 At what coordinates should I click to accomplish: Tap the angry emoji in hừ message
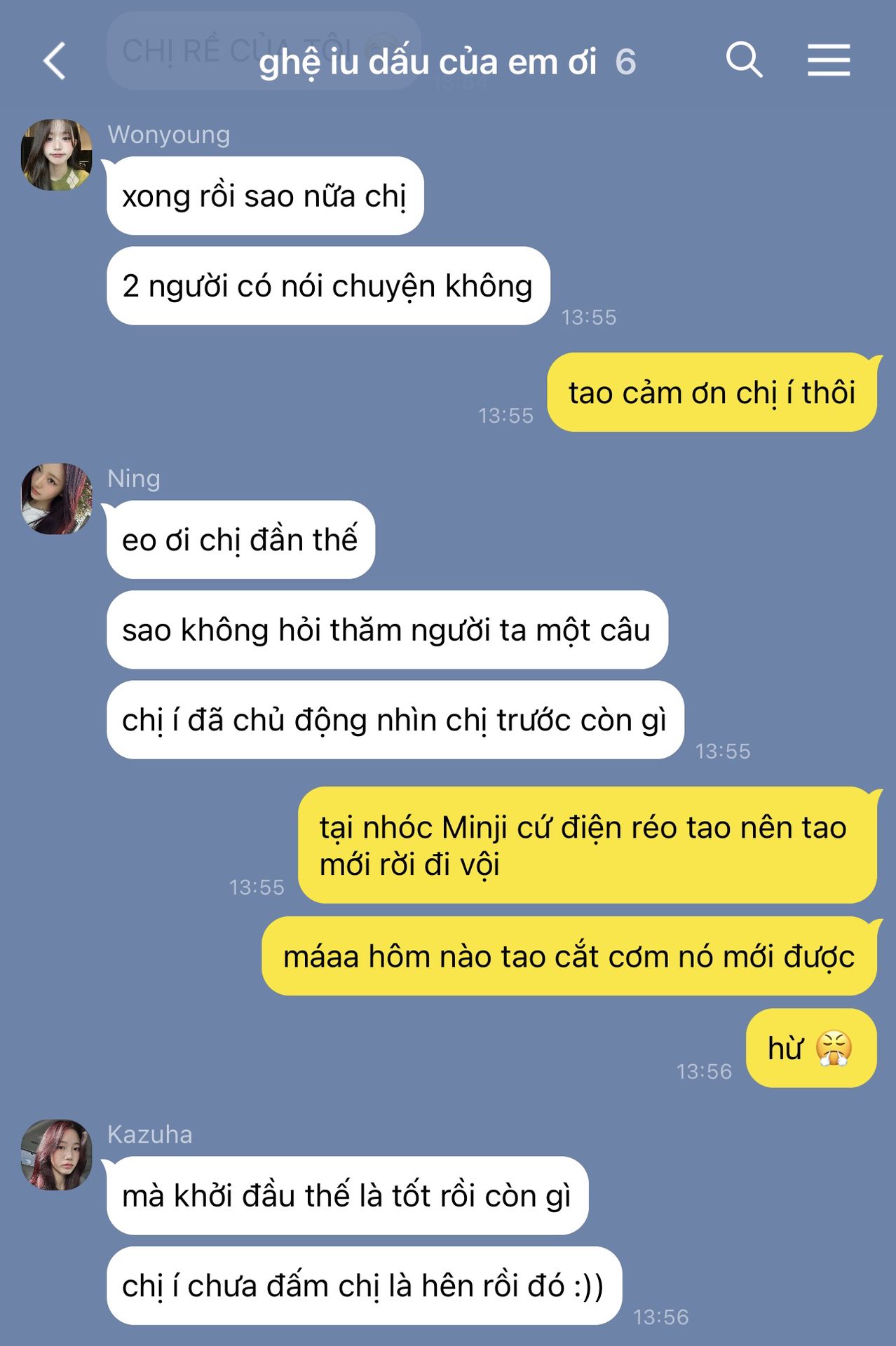click(x=834, y=1049)
